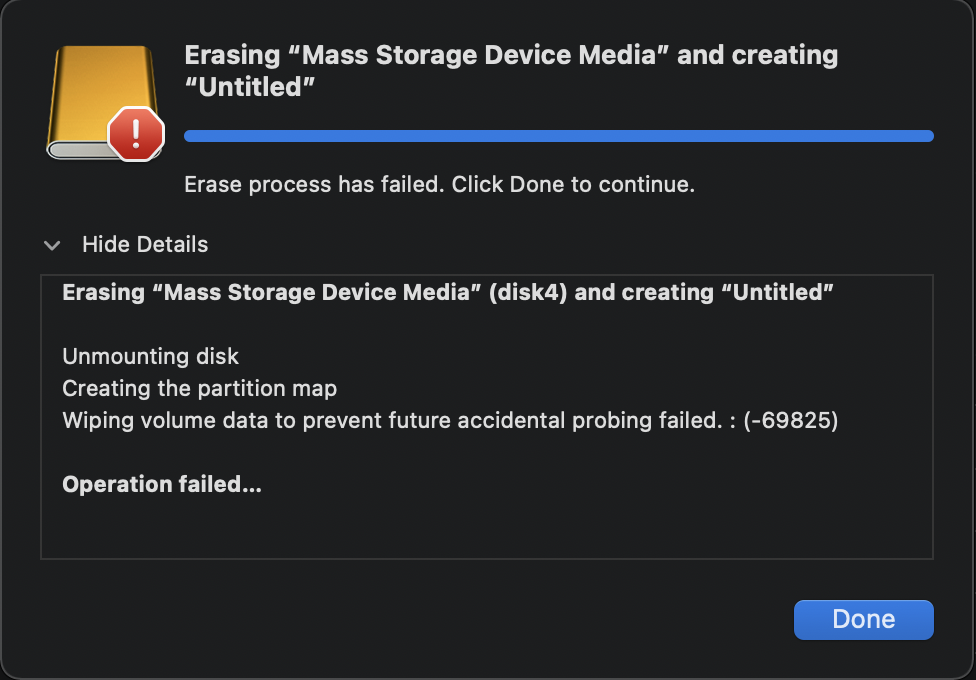This screenshot has height=680, width=976.
Task: Click the "Erase process has failed" status text
Action: pyautogui.click(x=315, y=185)
